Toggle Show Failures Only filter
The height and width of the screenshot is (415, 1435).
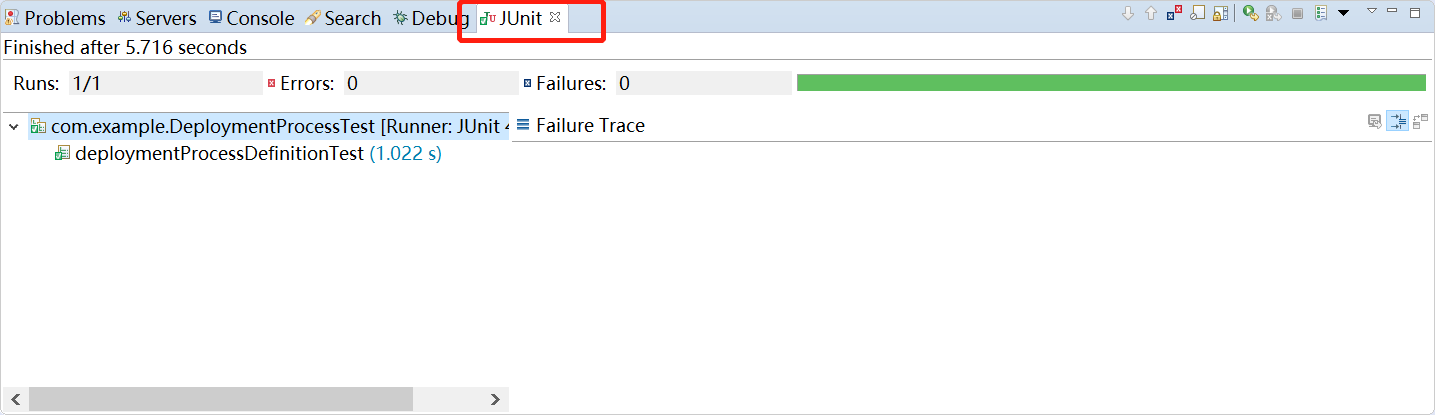(x=1174, y=13)
